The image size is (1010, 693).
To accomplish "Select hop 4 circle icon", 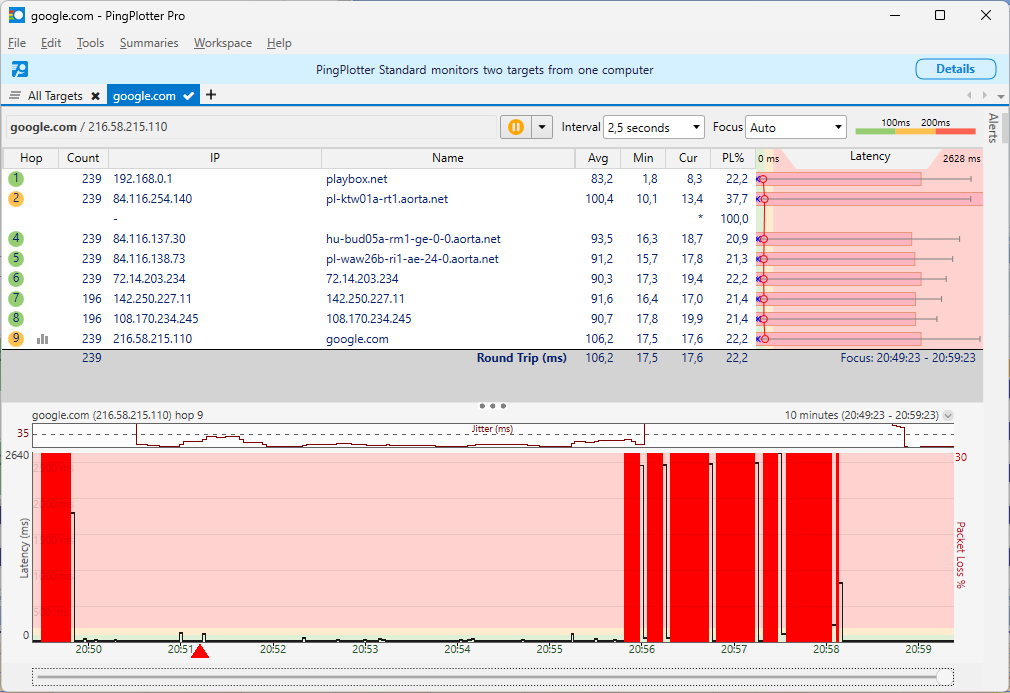I will (16, 238).
